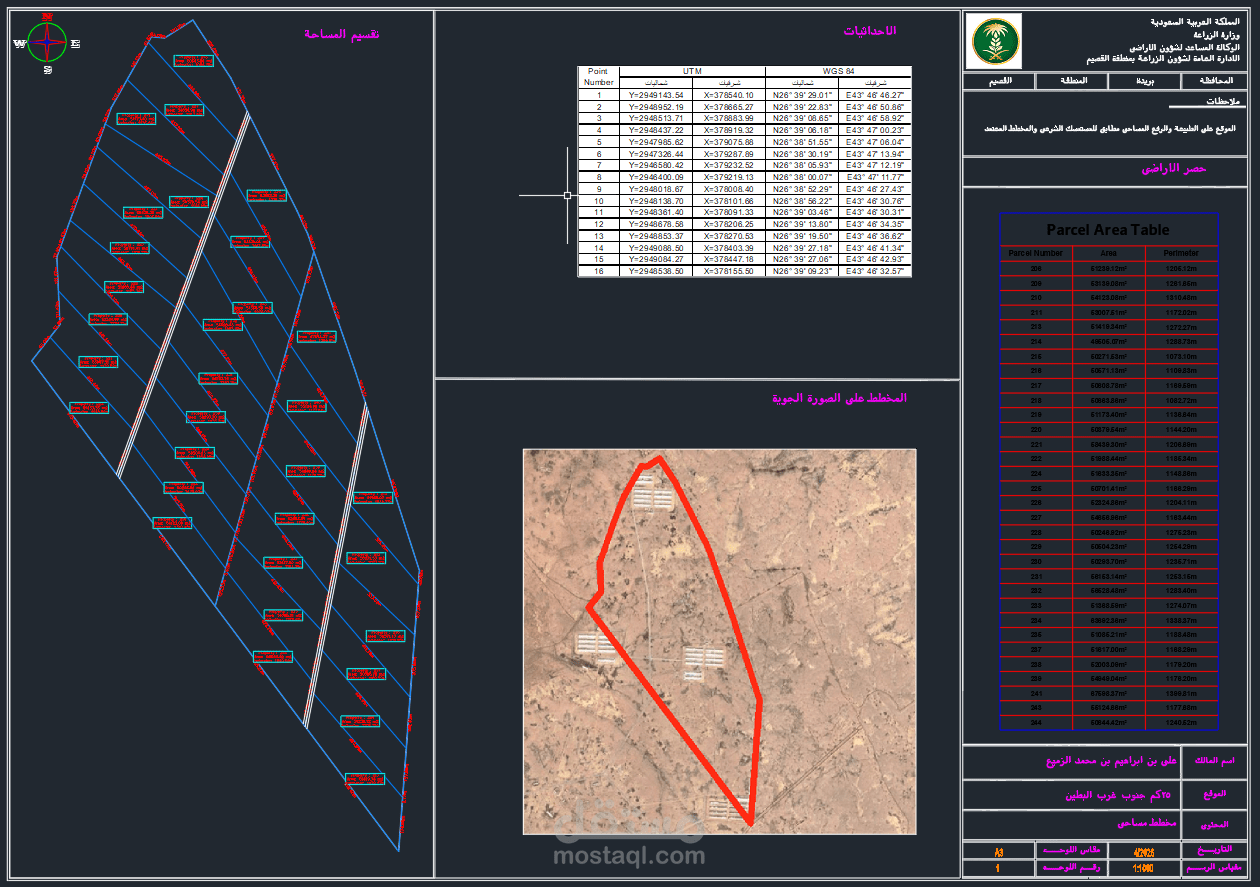Click cell 'X=378008.40'
The height and width of the screenshot is (887, 1260).
click(728, 189)
